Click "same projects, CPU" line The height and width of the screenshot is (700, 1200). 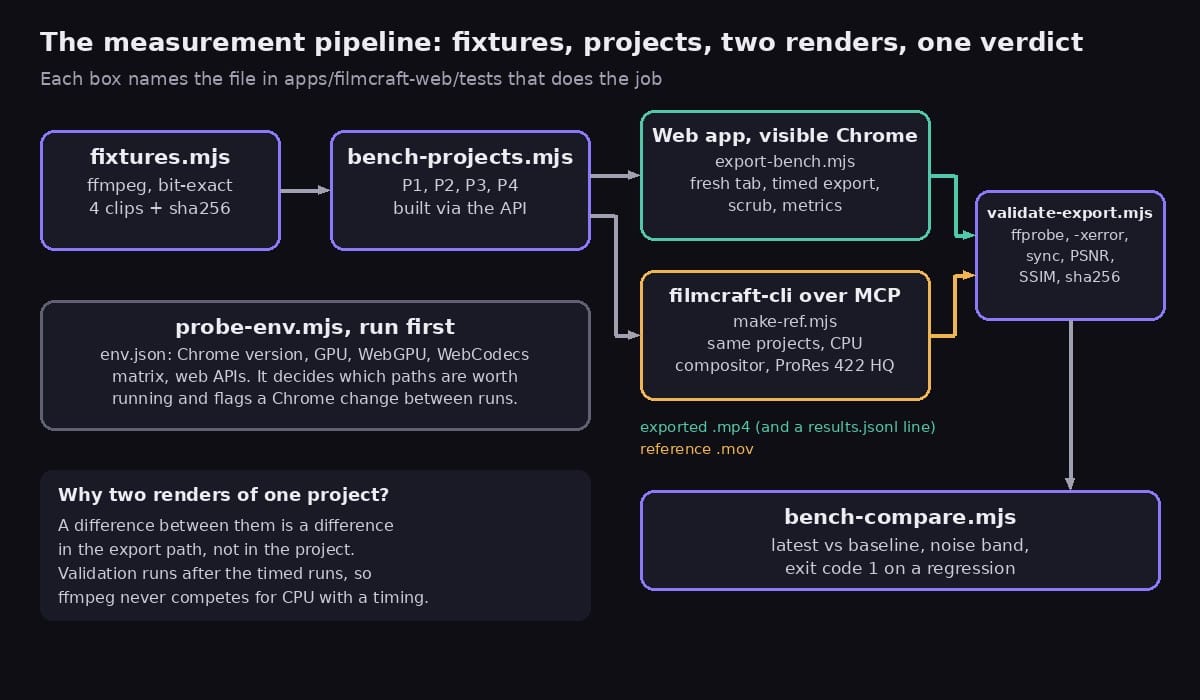point(785,343)
